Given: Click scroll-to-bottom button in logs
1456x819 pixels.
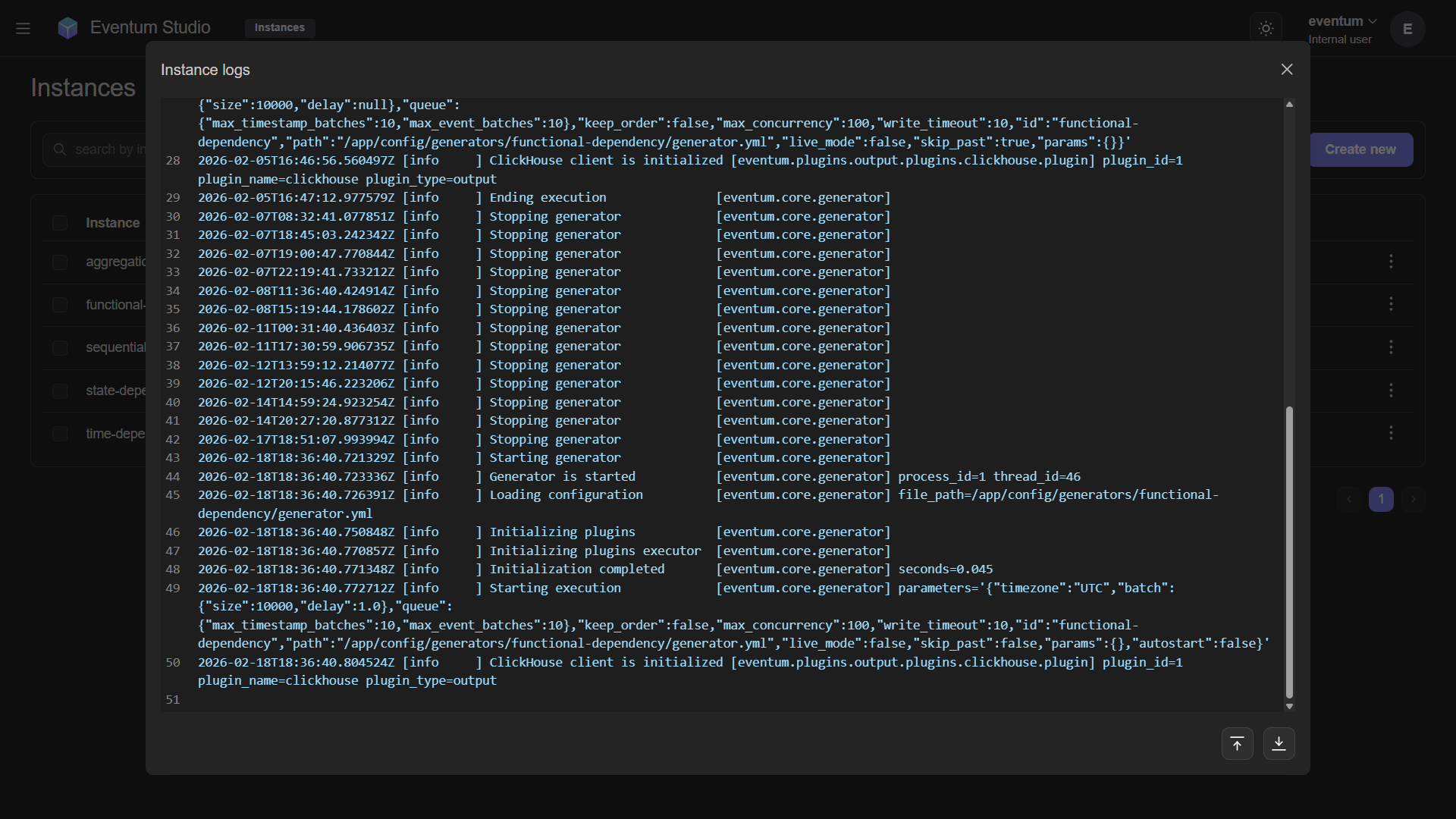Looking at the screenshot, I should tap(1279, 744).
